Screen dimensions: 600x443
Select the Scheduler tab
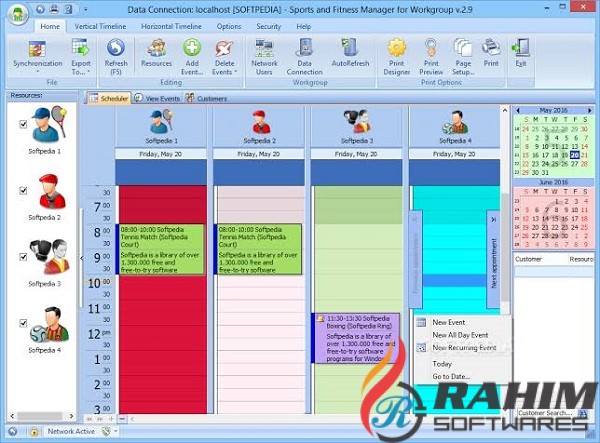point(109,98)
